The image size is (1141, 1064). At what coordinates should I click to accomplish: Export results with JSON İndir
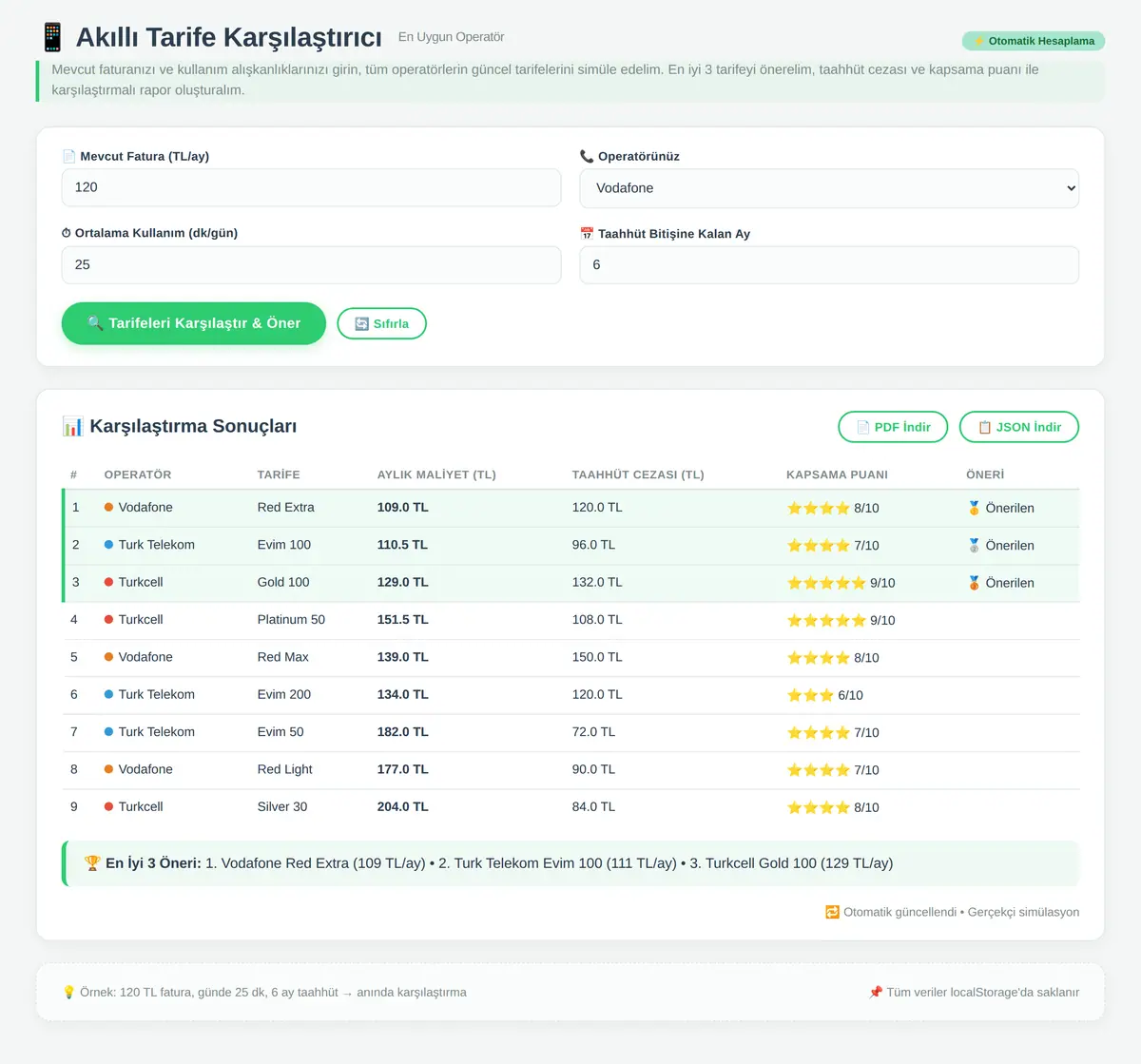coord(1019,427)
